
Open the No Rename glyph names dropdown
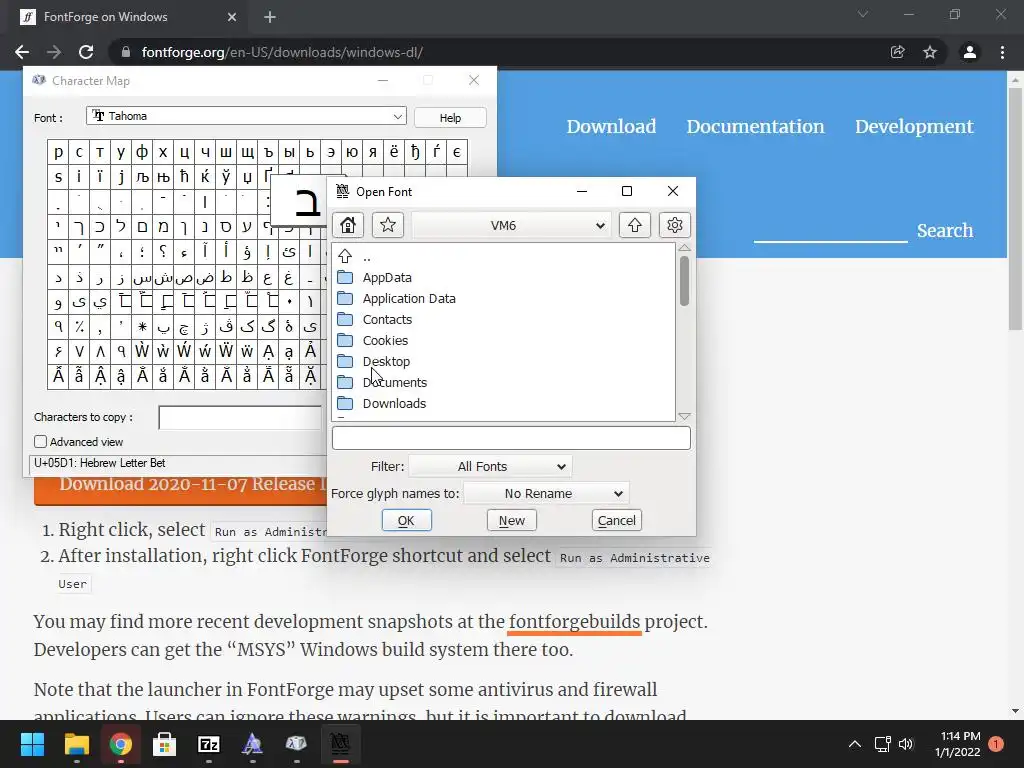[547, 494]
